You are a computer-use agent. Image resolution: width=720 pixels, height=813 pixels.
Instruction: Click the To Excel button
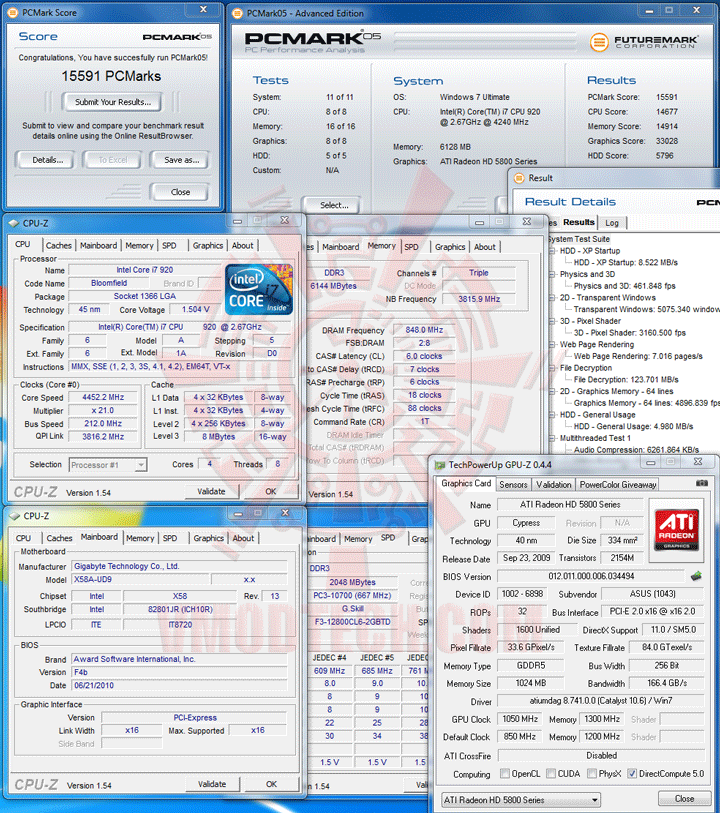pyautogui.click(x=113, y=160)
